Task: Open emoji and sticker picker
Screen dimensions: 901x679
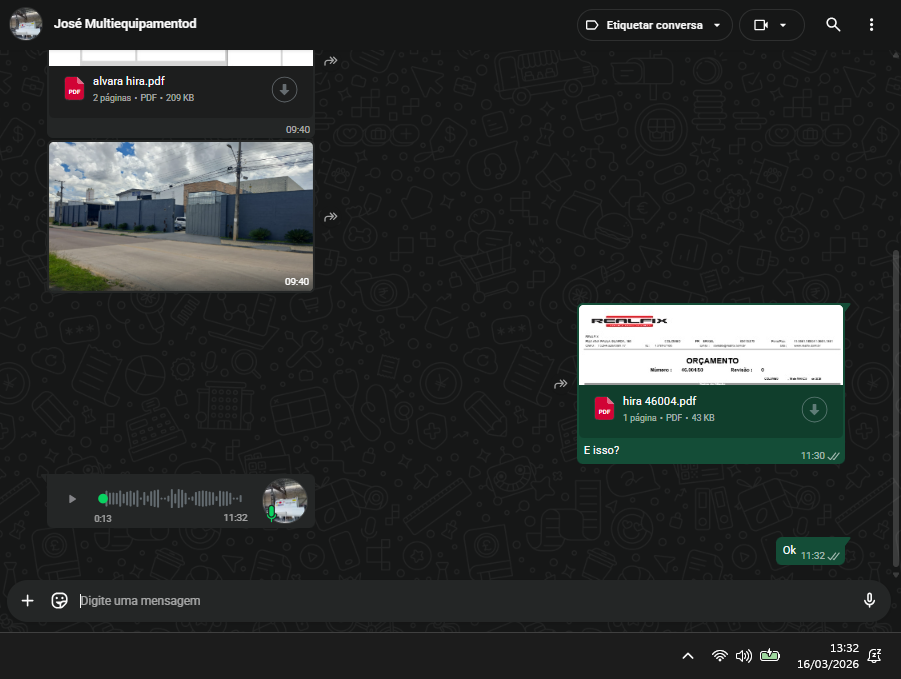Action: pos(60,600)
